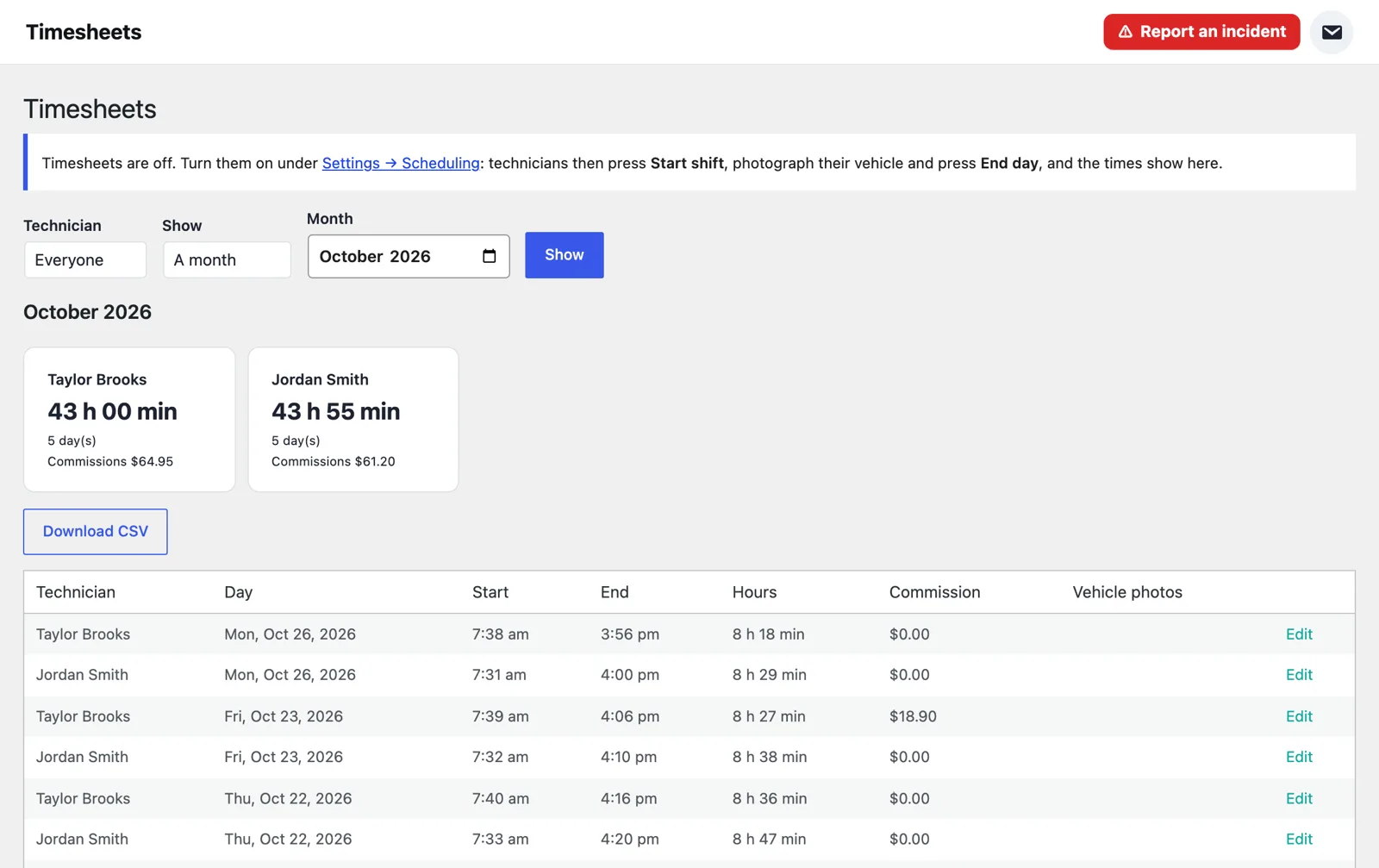Click the Timesheets header title
The width and height of the screenshot is (1379, 868).
[x=84, y=32]
